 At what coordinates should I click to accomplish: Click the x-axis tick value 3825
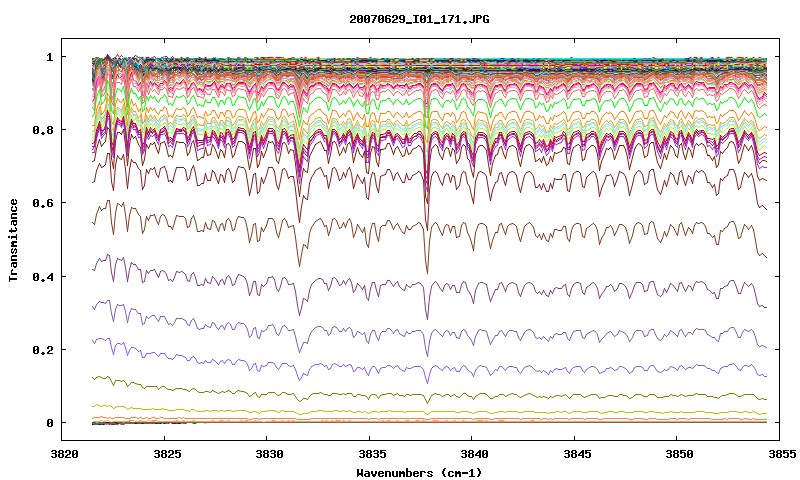tap(167, 454)
